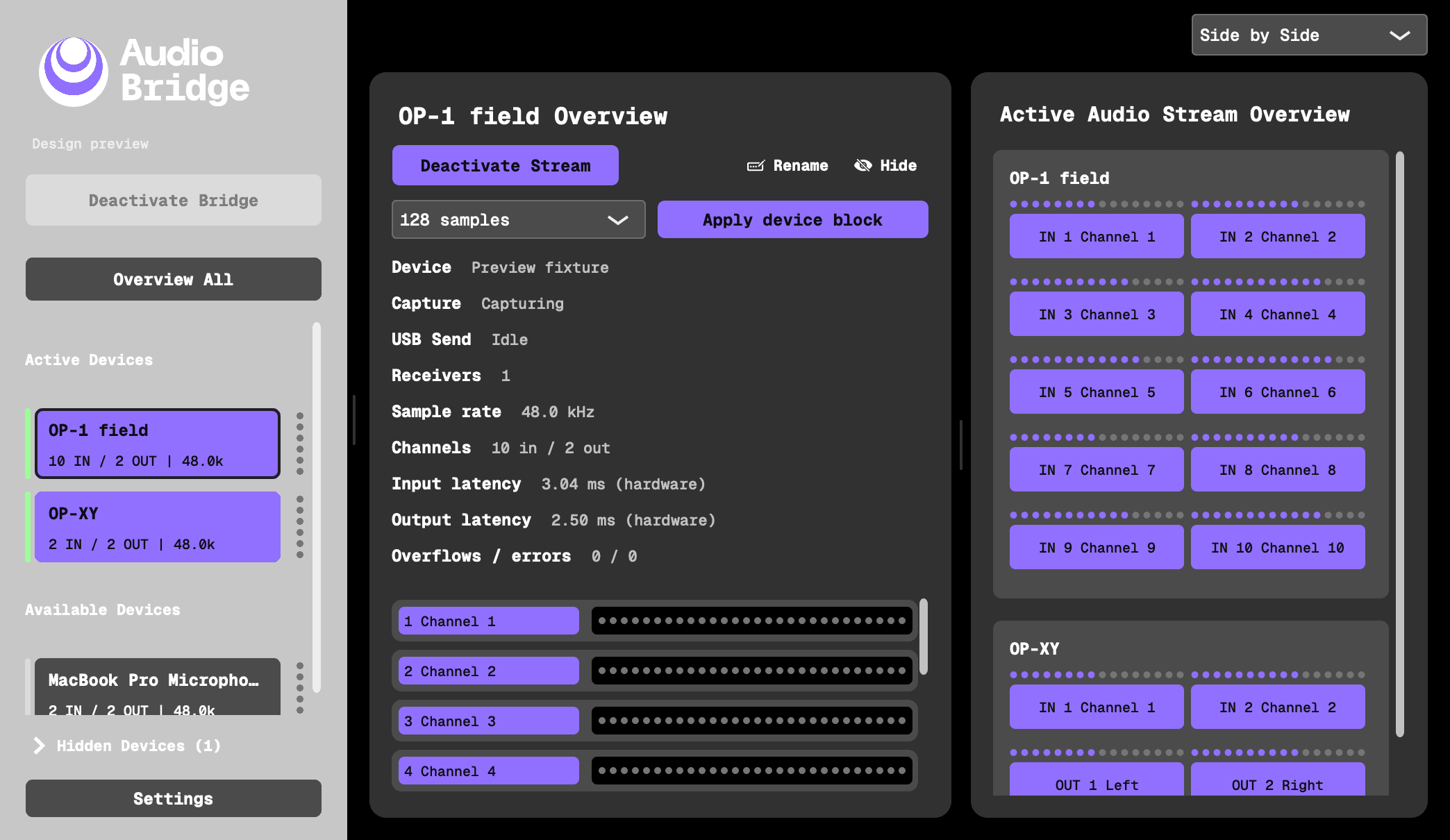Screen dimensions: 1450x840
Task: Click the Active Audio Stream Overview scrollbar
Action: 1400,444
